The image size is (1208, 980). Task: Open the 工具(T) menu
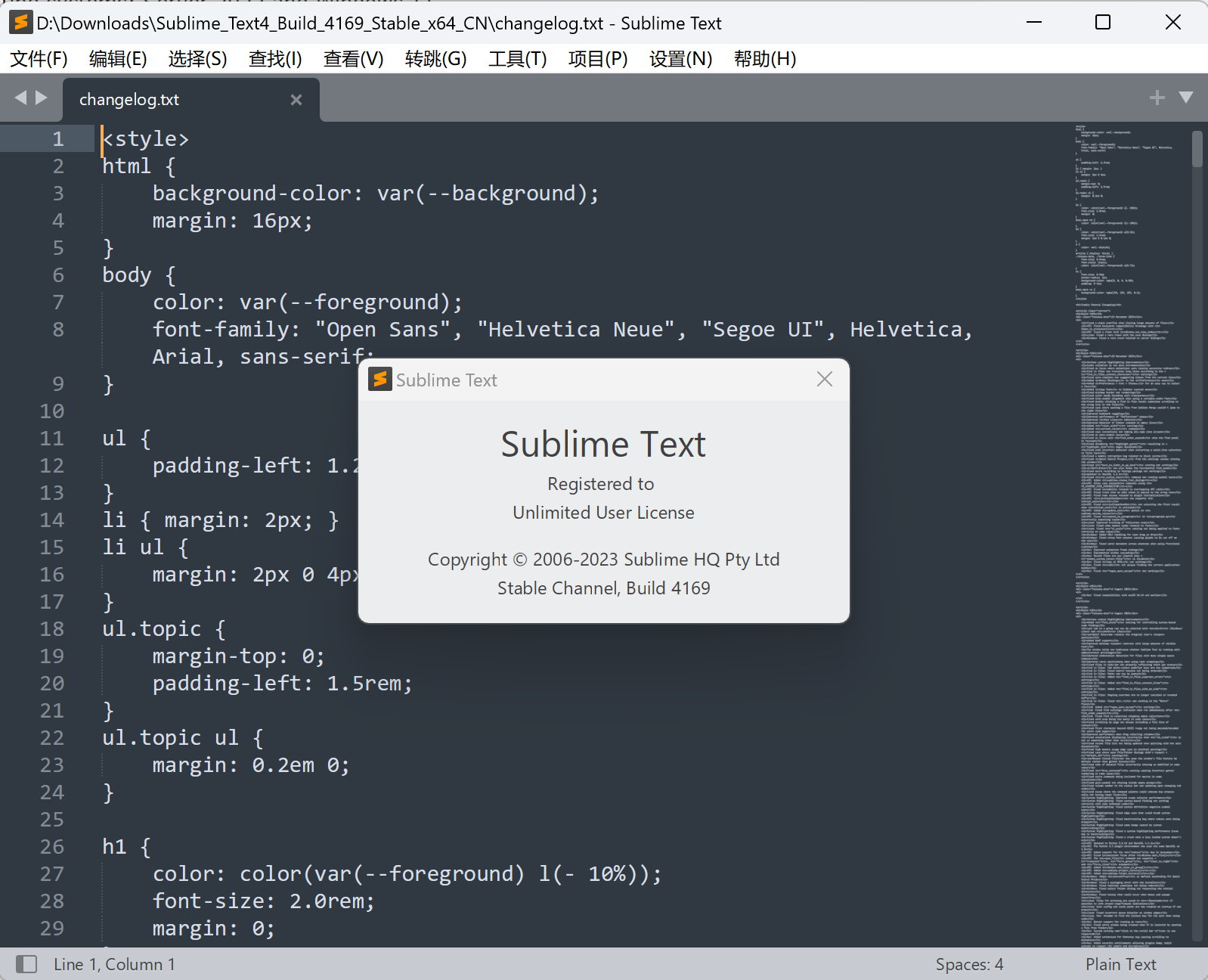pos(517,59)
